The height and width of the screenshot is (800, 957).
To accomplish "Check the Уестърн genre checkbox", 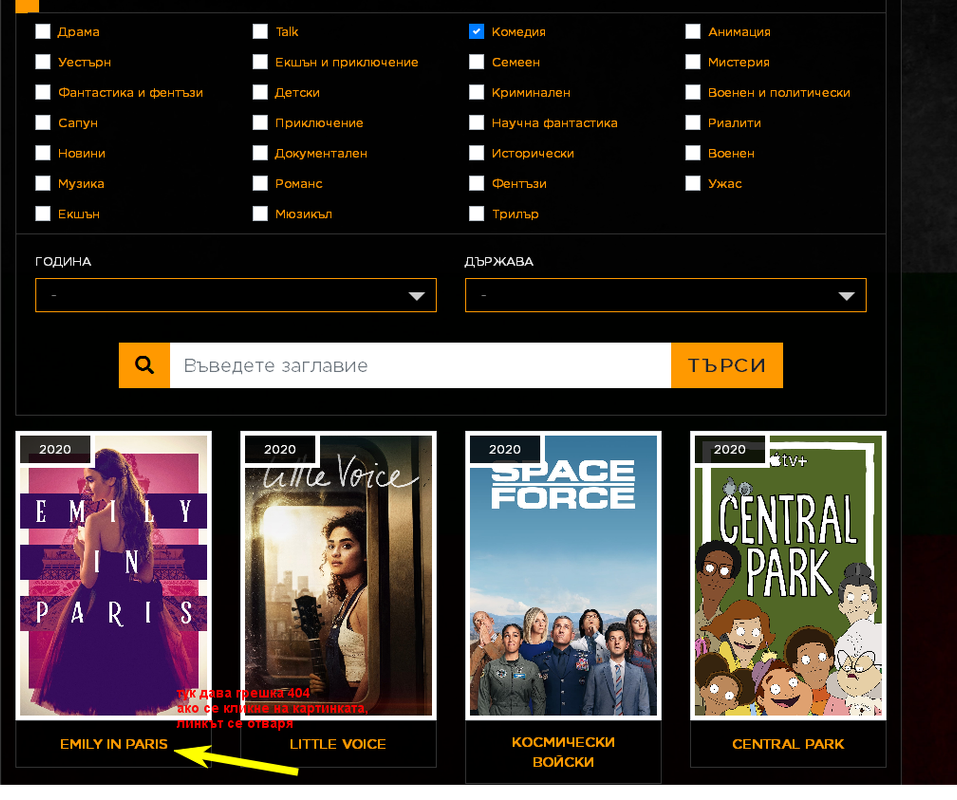I will pos(43,62).
